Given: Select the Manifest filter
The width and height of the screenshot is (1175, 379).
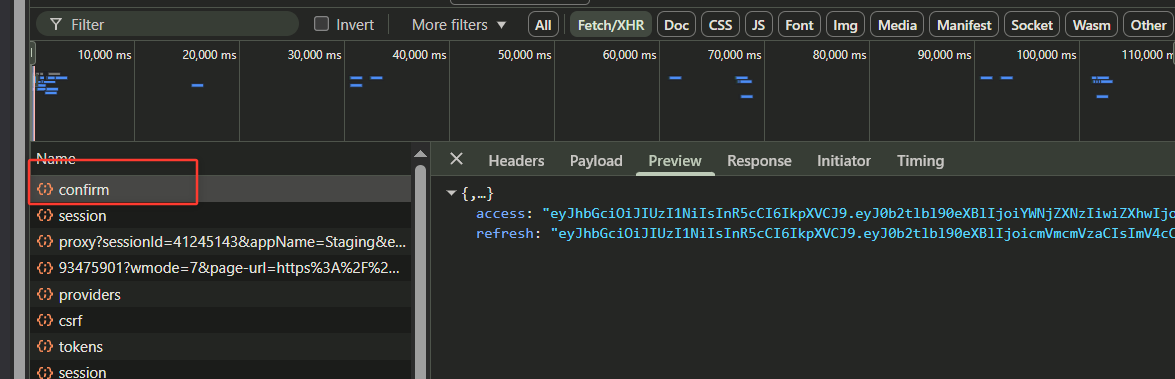Looking at the screenshot, I should pos(964,25).
